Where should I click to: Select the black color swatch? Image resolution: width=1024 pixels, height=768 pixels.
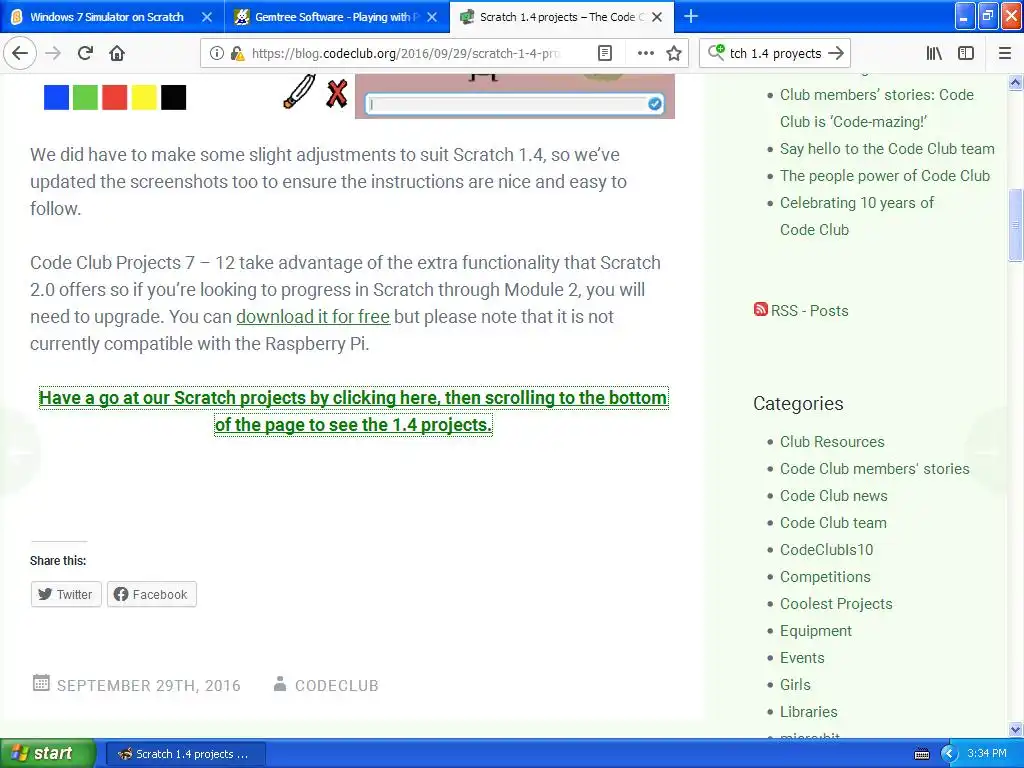tap(174, 97)
